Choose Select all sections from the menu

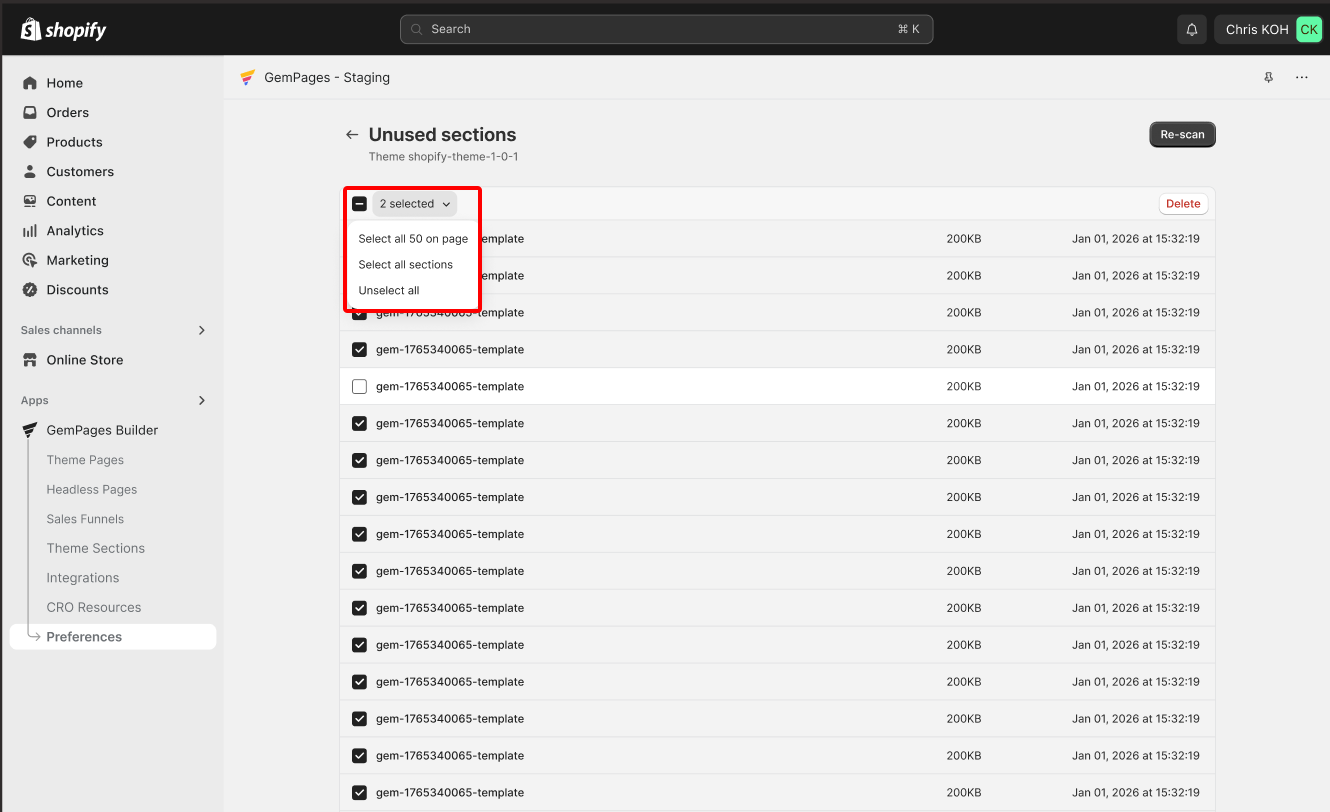coord(404,264)
